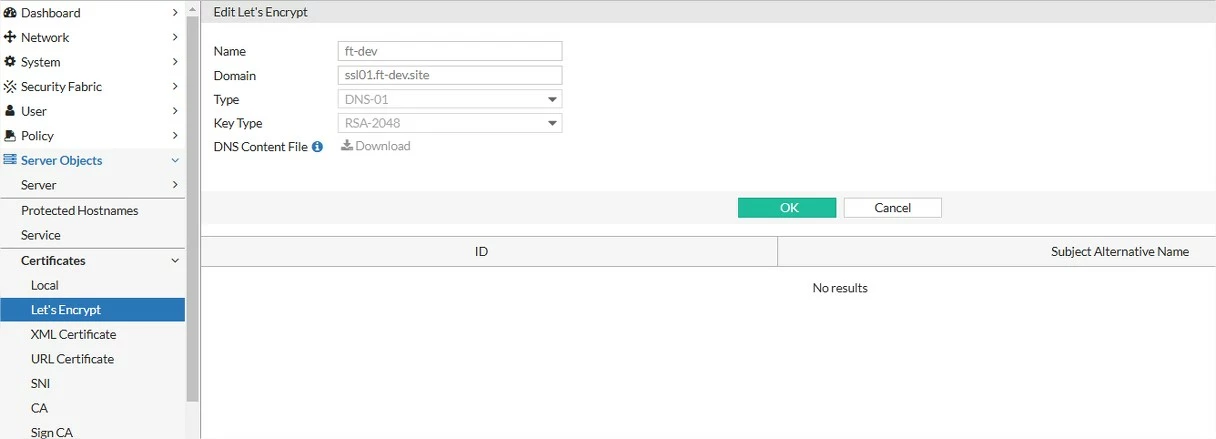Click the User person icon

click(10, 111)
